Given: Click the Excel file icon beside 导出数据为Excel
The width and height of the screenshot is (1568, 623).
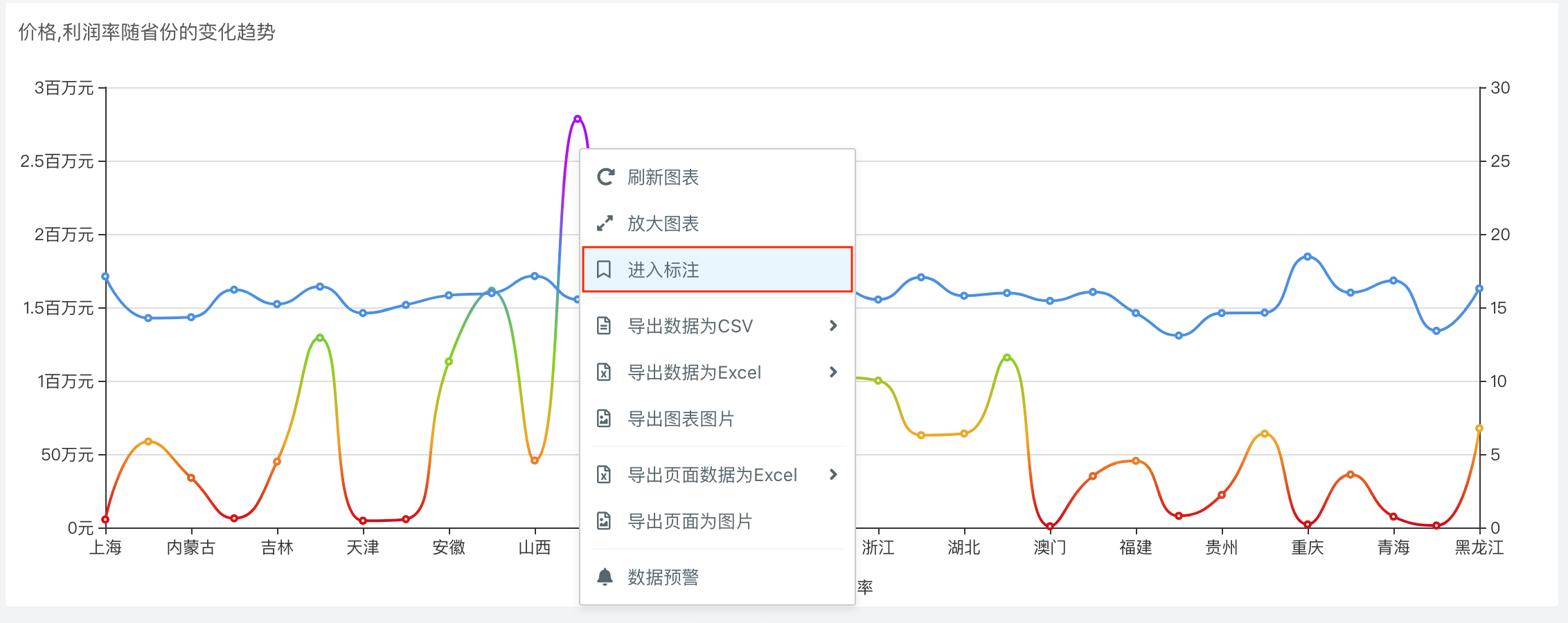Looking at the screenshot, I should pyautogui.click(x=604, y=372).
